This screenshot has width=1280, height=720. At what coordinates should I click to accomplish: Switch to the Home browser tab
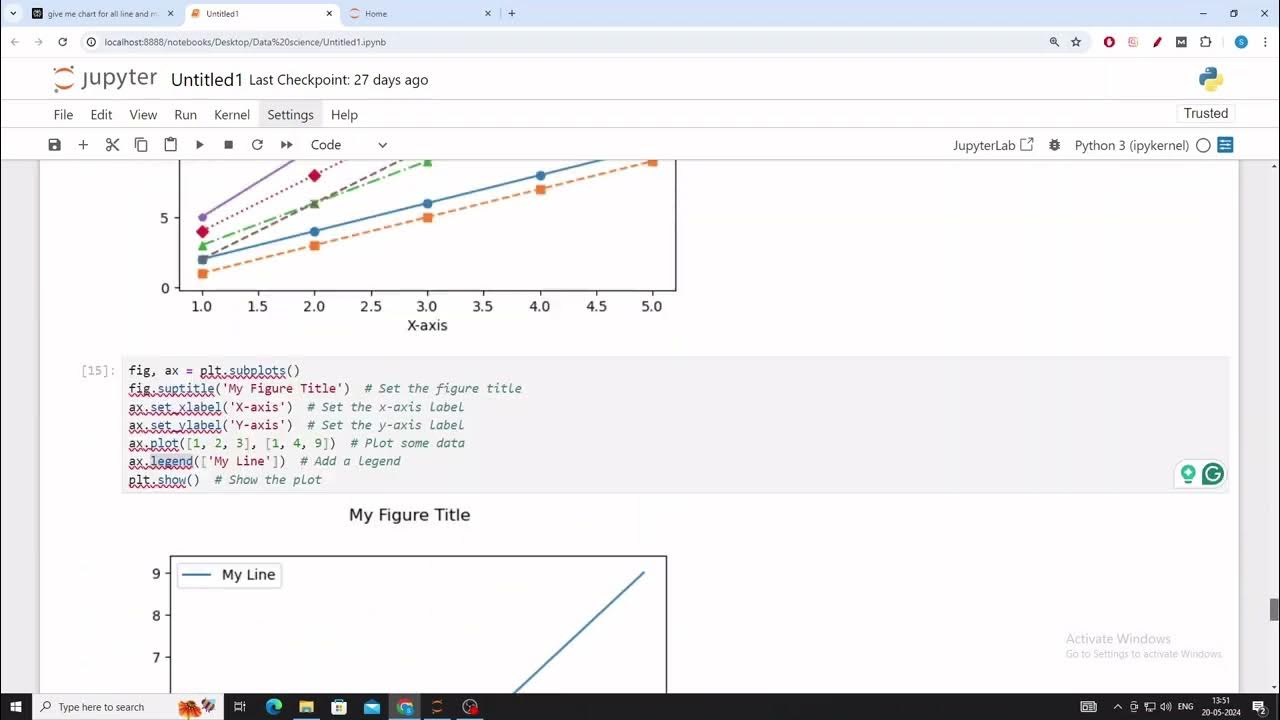coord(420,14)
